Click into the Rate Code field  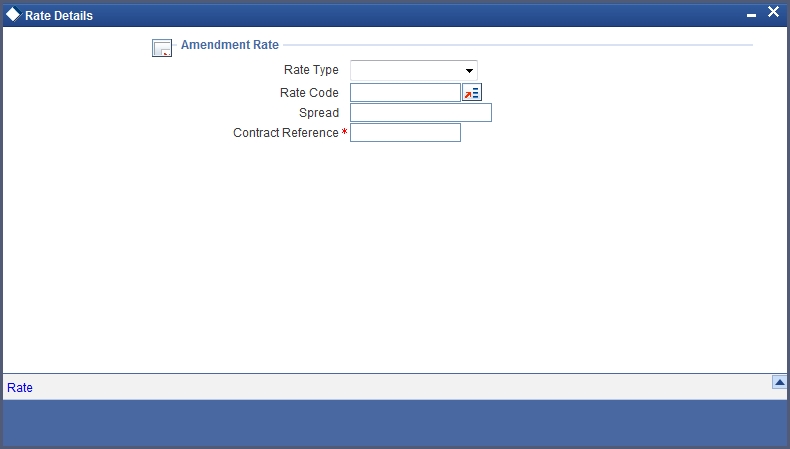point(405,93)
